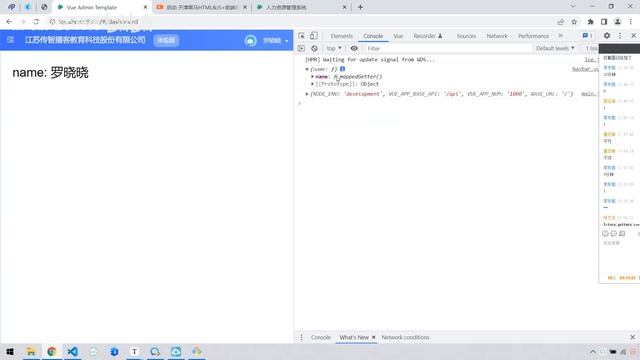Open the Elements tab in DevTools
Screen dimensions: 640x360
click(342, 36)
